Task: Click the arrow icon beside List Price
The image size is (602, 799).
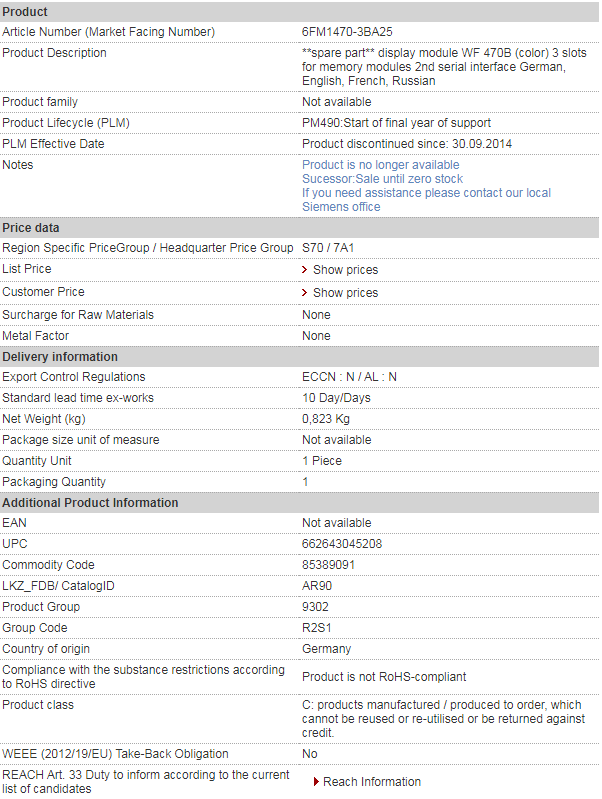Action: 305,270
